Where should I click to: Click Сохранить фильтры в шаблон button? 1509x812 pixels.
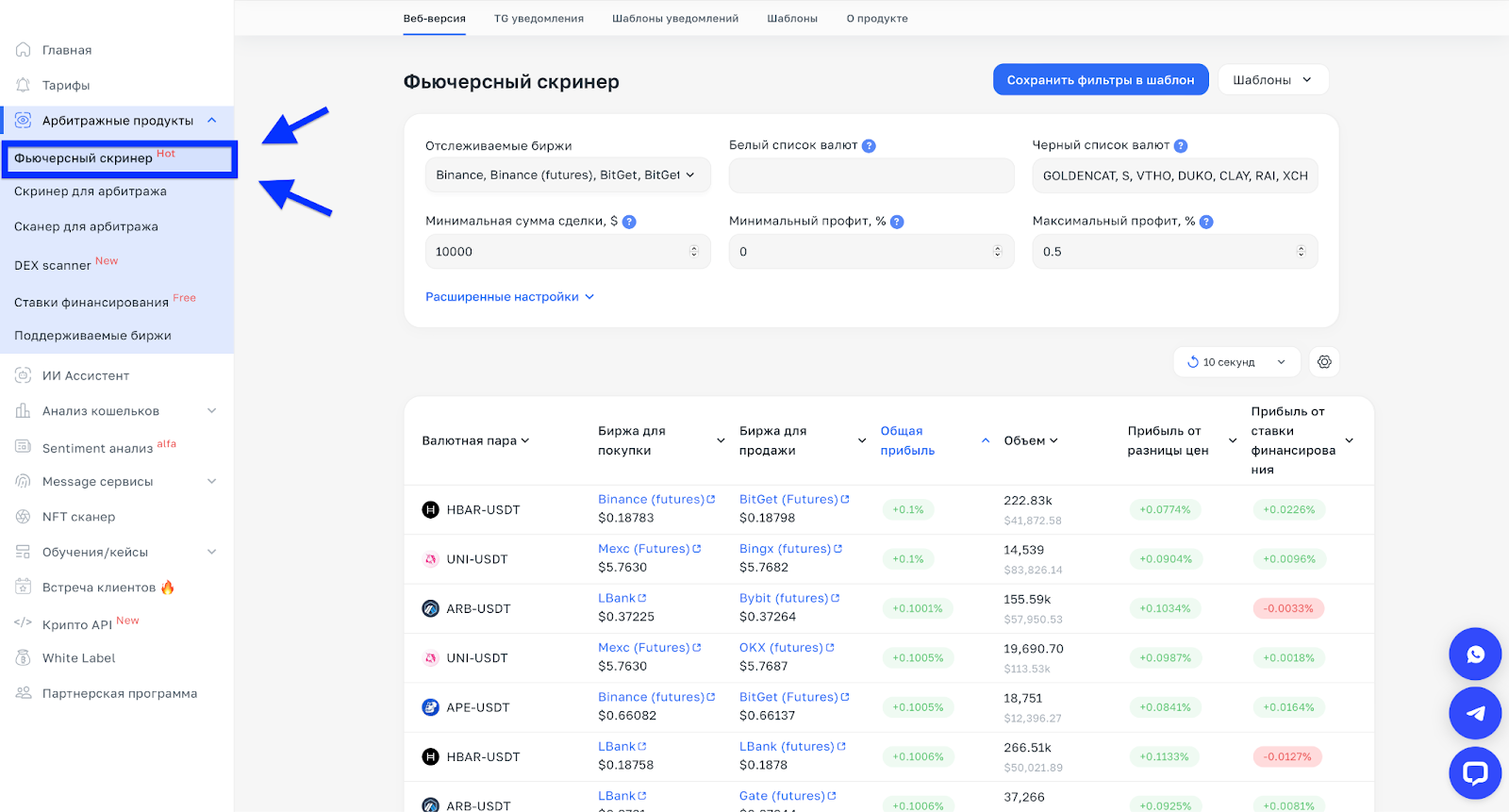point(1101,80)
